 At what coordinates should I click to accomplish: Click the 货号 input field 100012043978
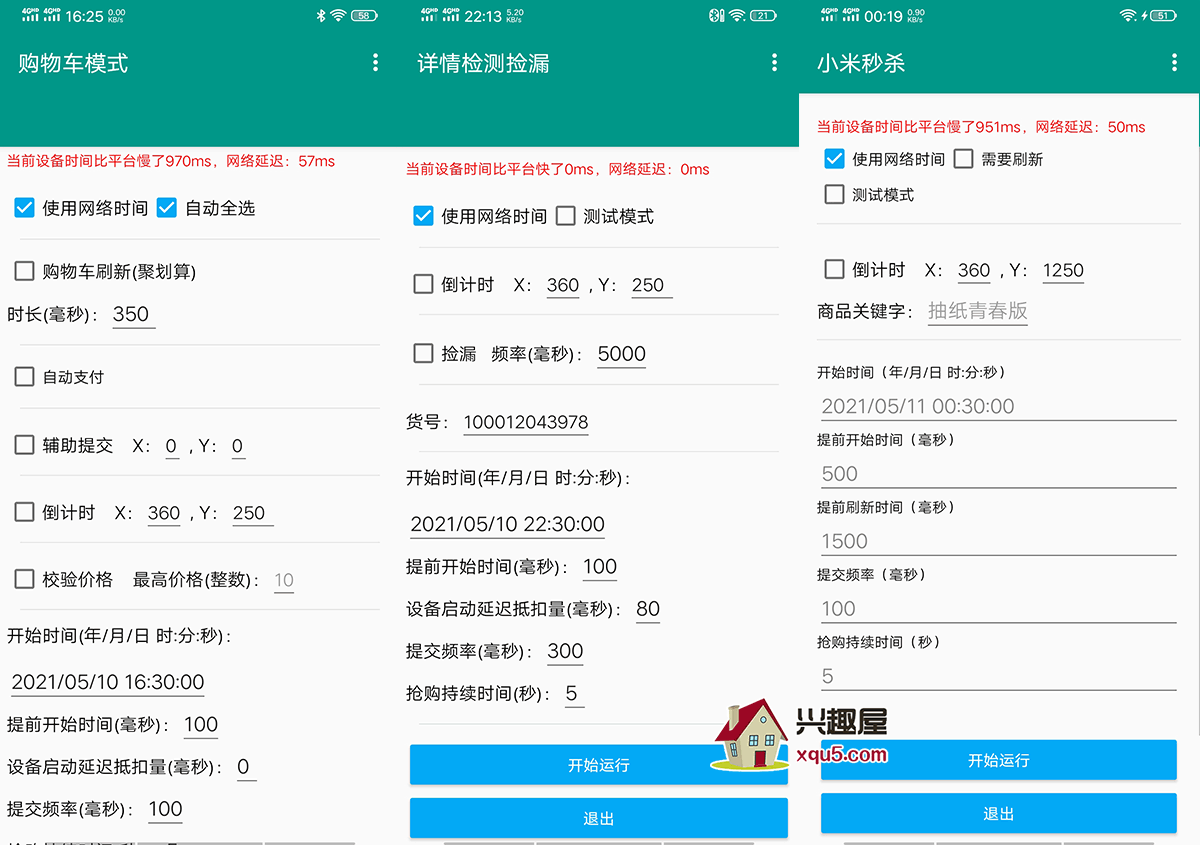(x=526, y=422)
